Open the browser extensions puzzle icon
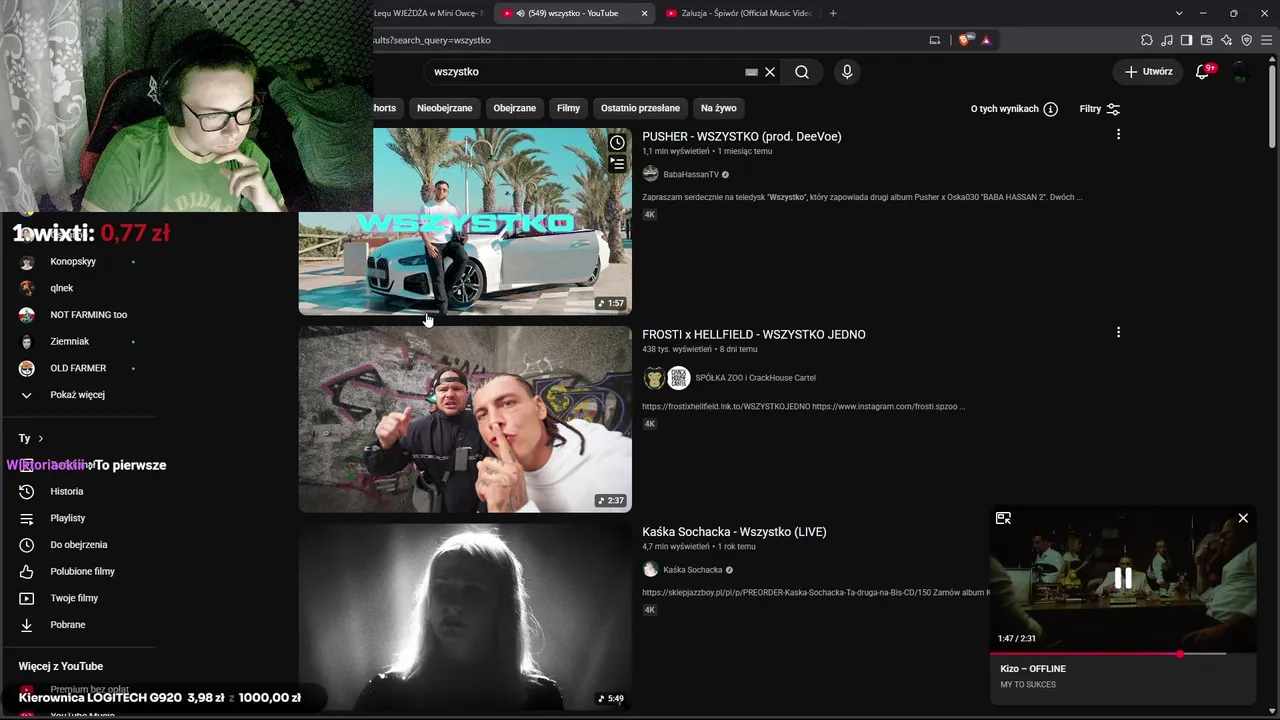This screenshot has width=1280, height=720. [x=1147, y=40]
